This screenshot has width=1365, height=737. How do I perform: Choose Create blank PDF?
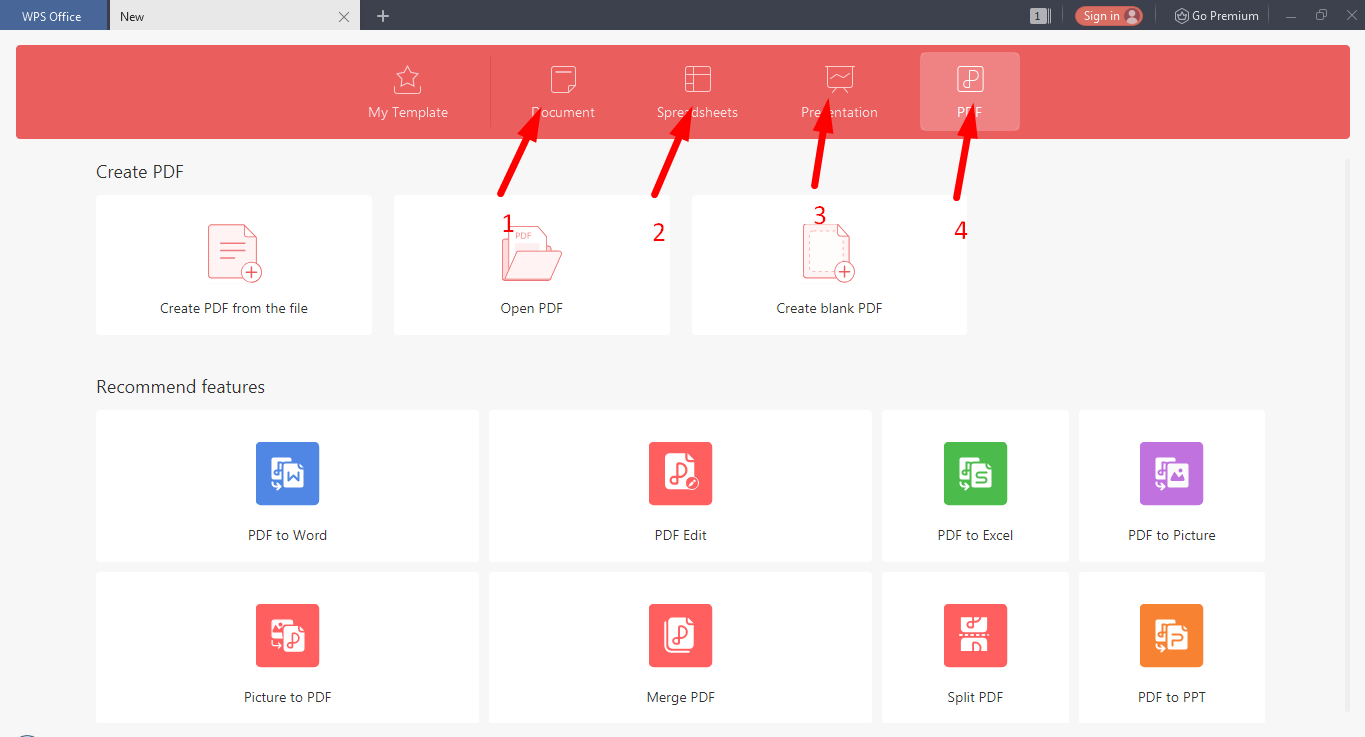coord(828,265)
